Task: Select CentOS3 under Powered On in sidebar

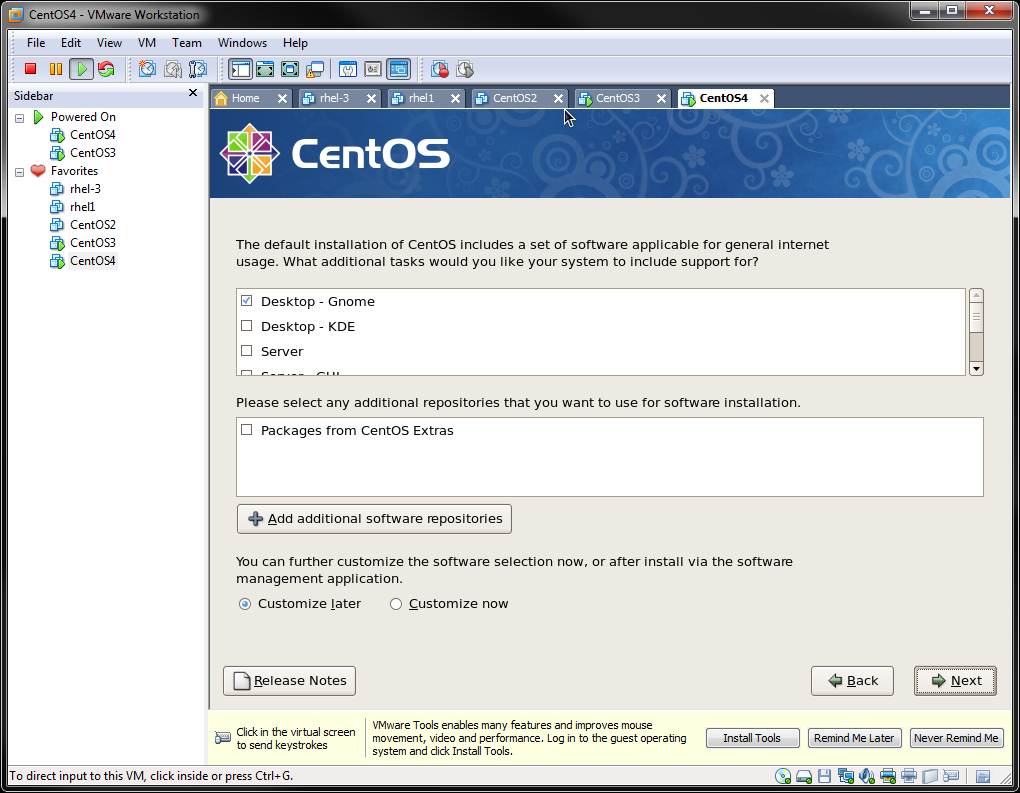Action: (x=92, y=153)
